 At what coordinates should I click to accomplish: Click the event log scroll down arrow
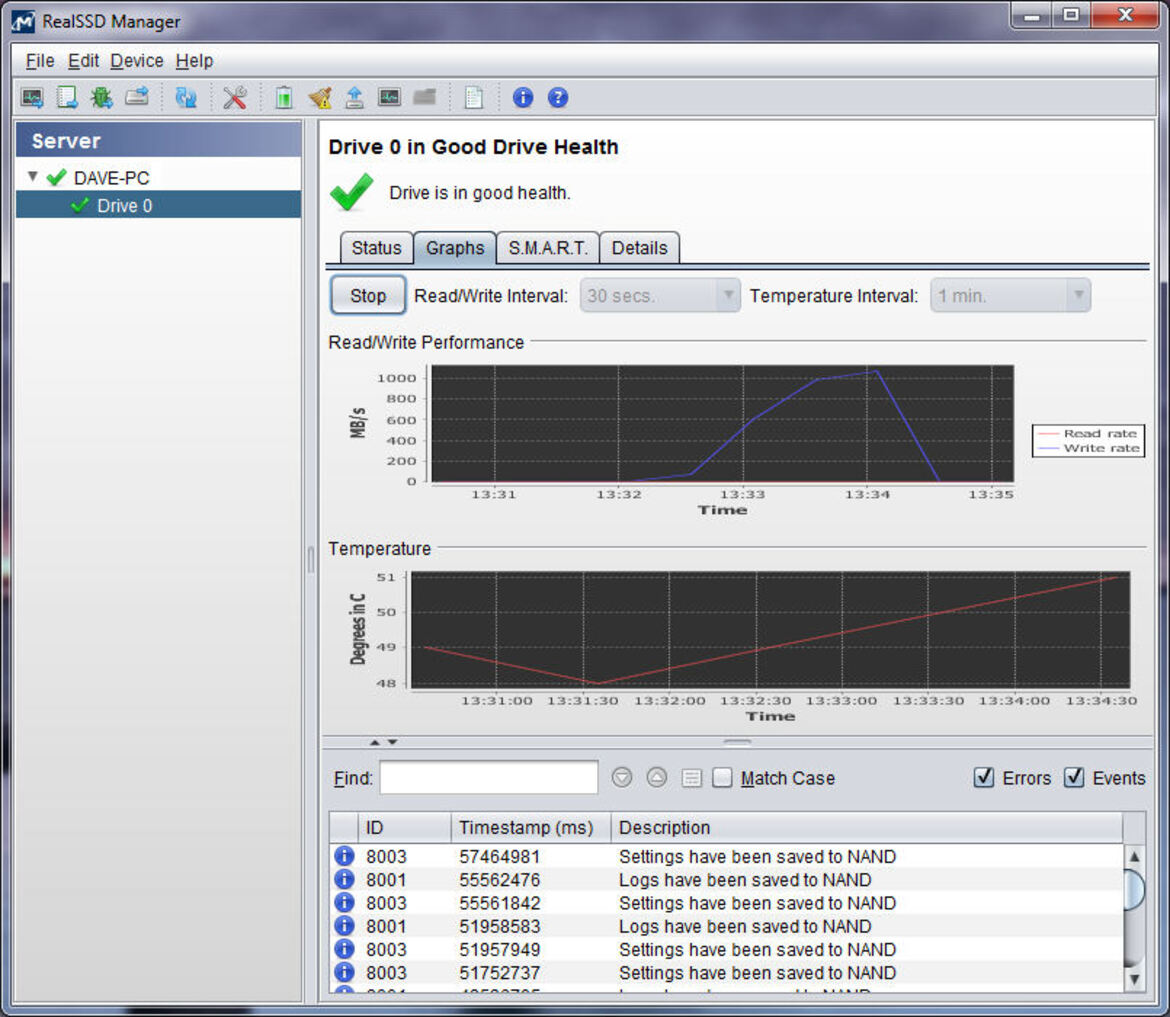point(1133,978)
